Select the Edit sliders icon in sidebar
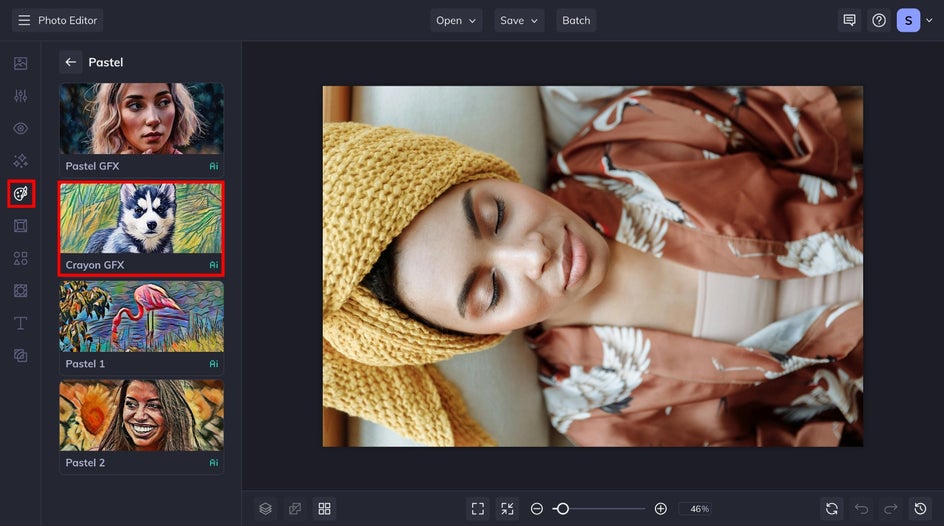The height and width of the screenshot is (526, 944). click(20, 96)
